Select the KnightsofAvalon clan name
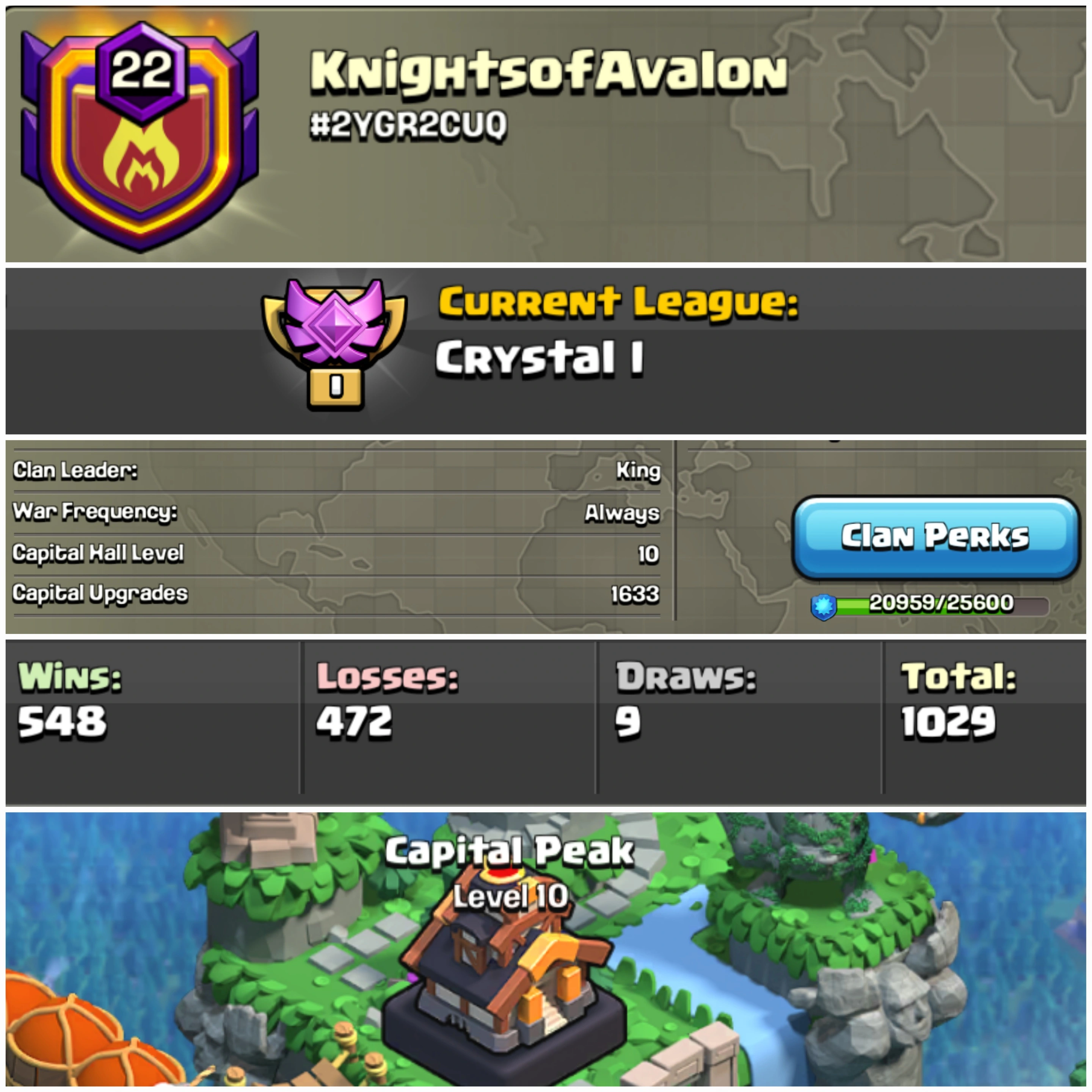The height and width of the screenshot is (1092, 1092). coord(548,72)
